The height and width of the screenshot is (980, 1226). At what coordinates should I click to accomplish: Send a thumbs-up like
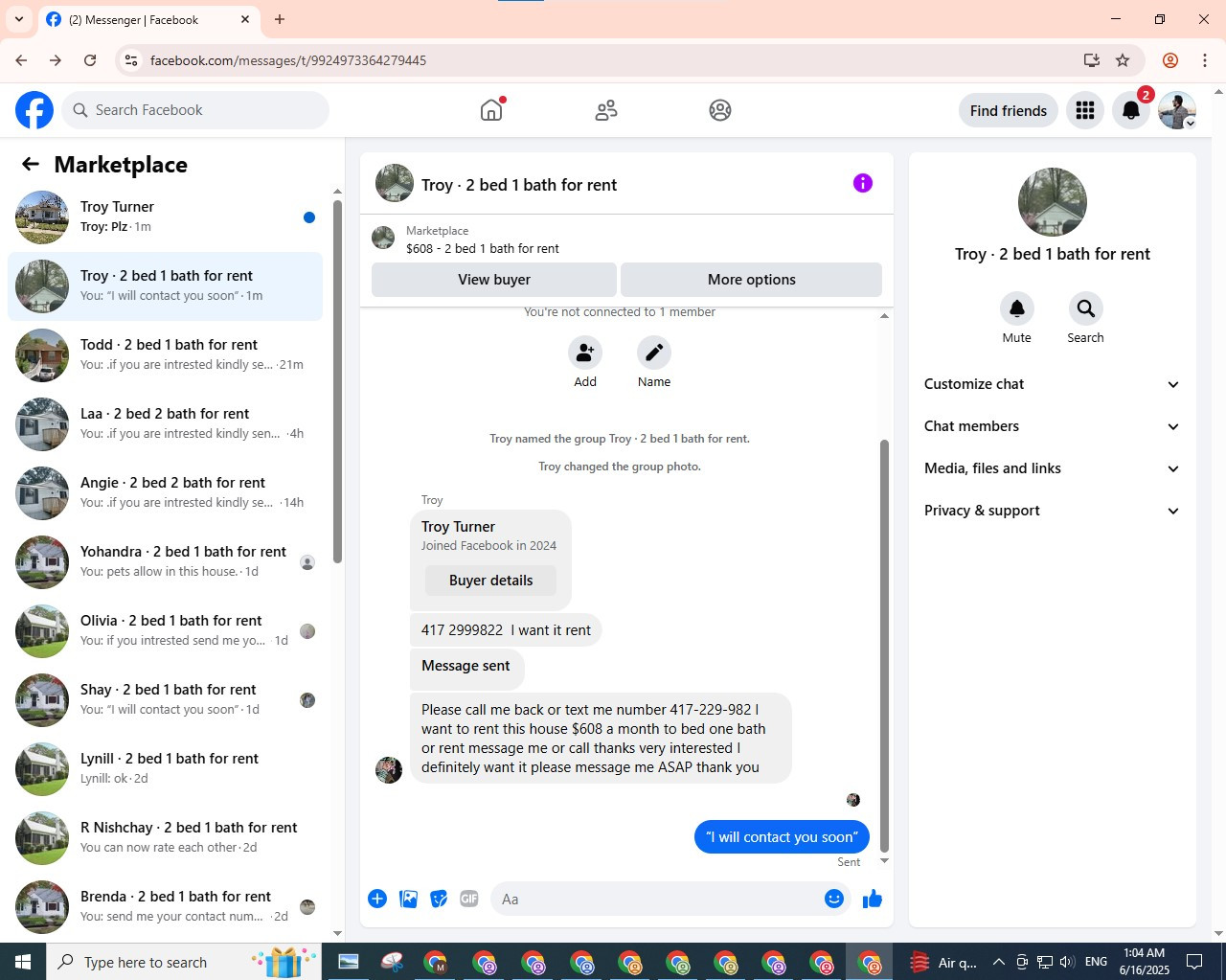873,899
